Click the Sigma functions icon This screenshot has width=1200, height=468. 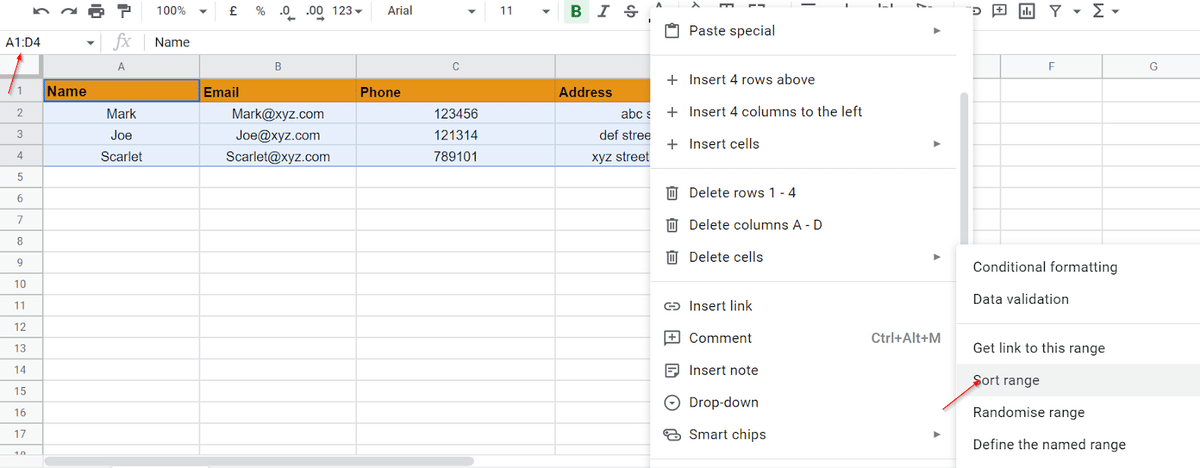[x=1099, y=11]
